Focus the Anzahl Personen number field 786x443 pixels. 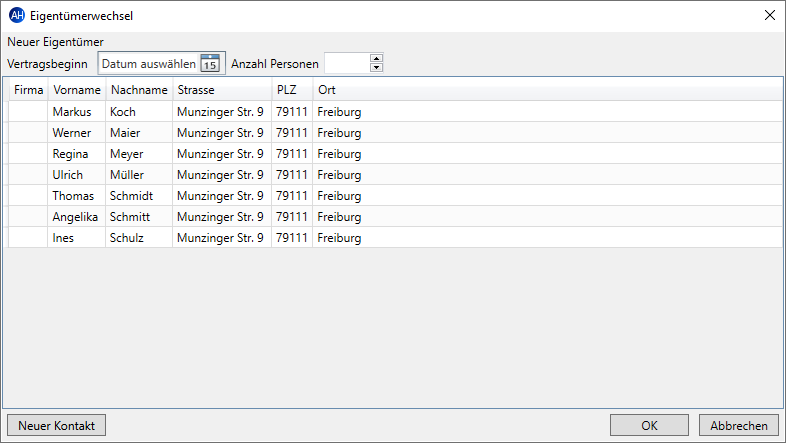pos(347,63)
